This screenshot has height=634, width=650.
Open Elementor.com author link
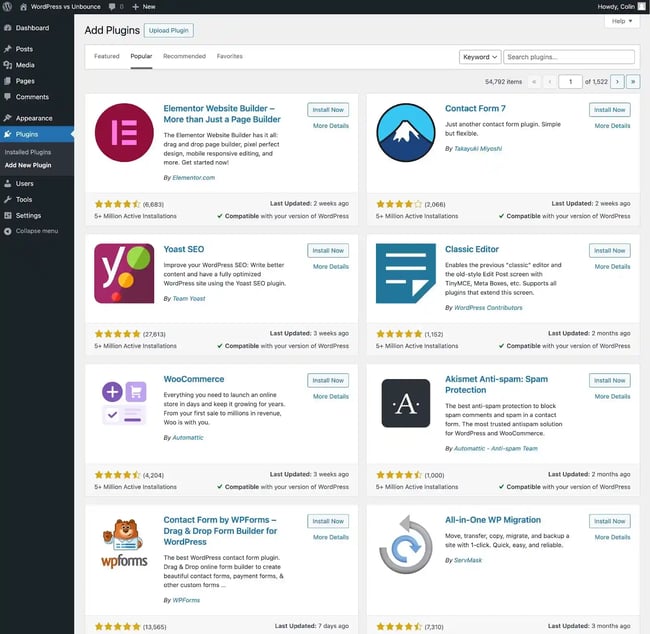[194, 177]
